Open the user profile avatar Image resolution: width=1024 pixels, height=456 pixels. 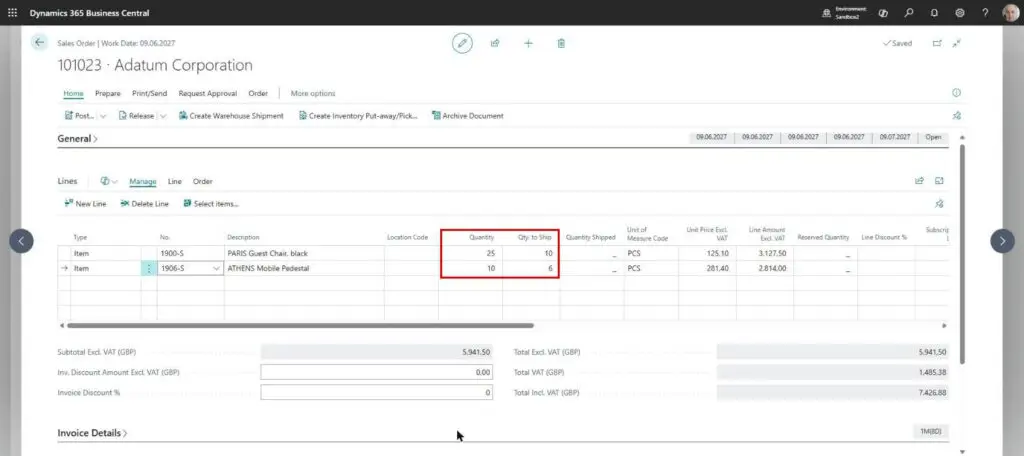pos(1010,12)
